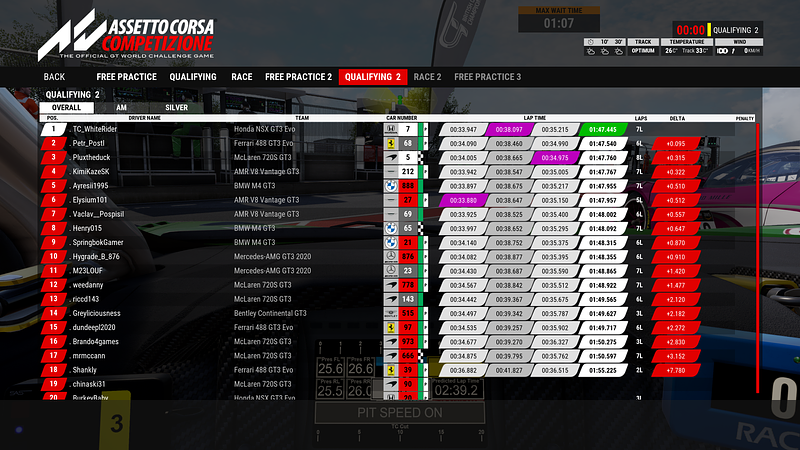Open the Free Practice session tab
800x450 pixels.
[127, 77]
